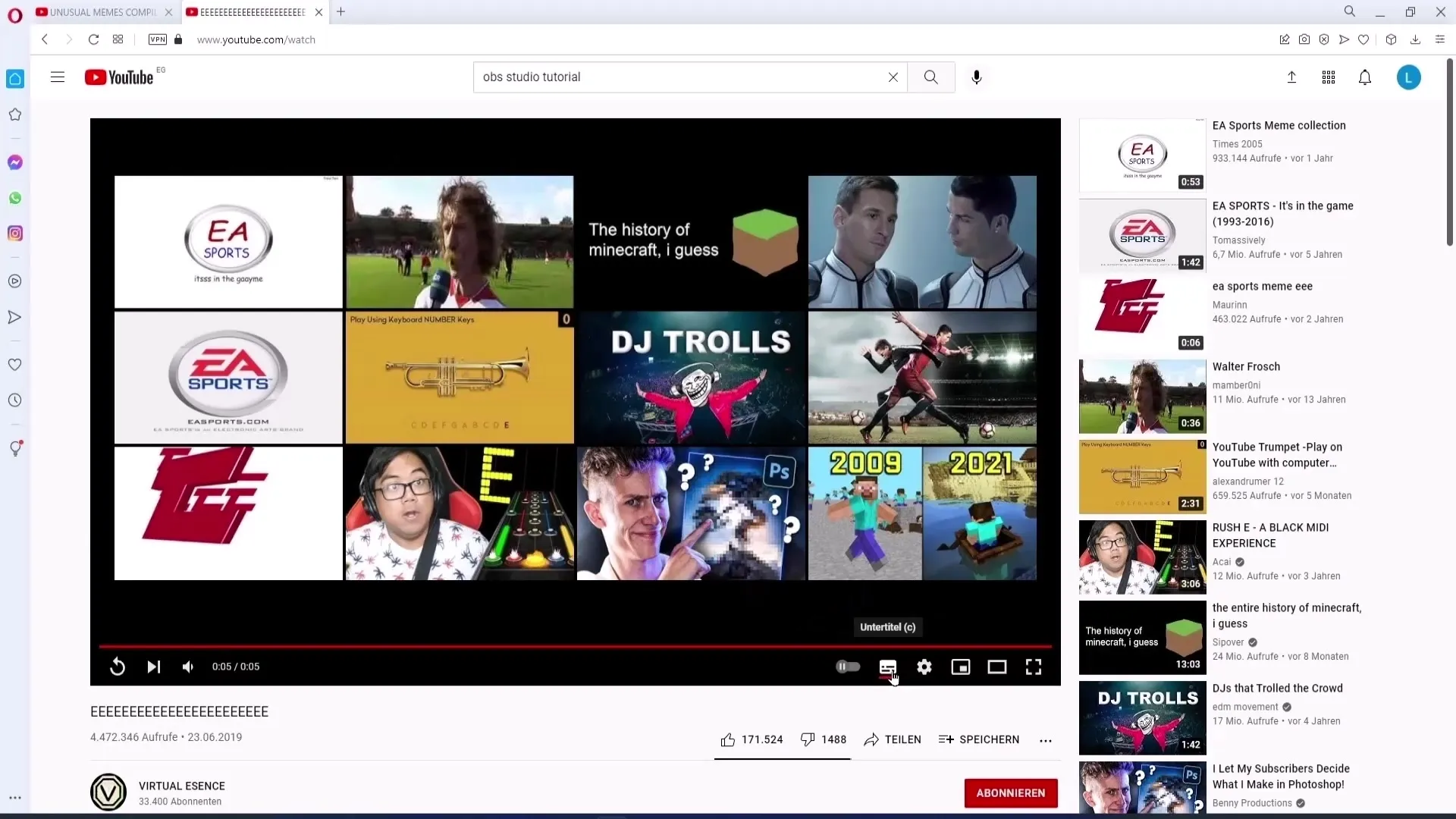Open WhatsApp in Opera sidebar
Viewport: 1456px width, 819px height.
14,198
